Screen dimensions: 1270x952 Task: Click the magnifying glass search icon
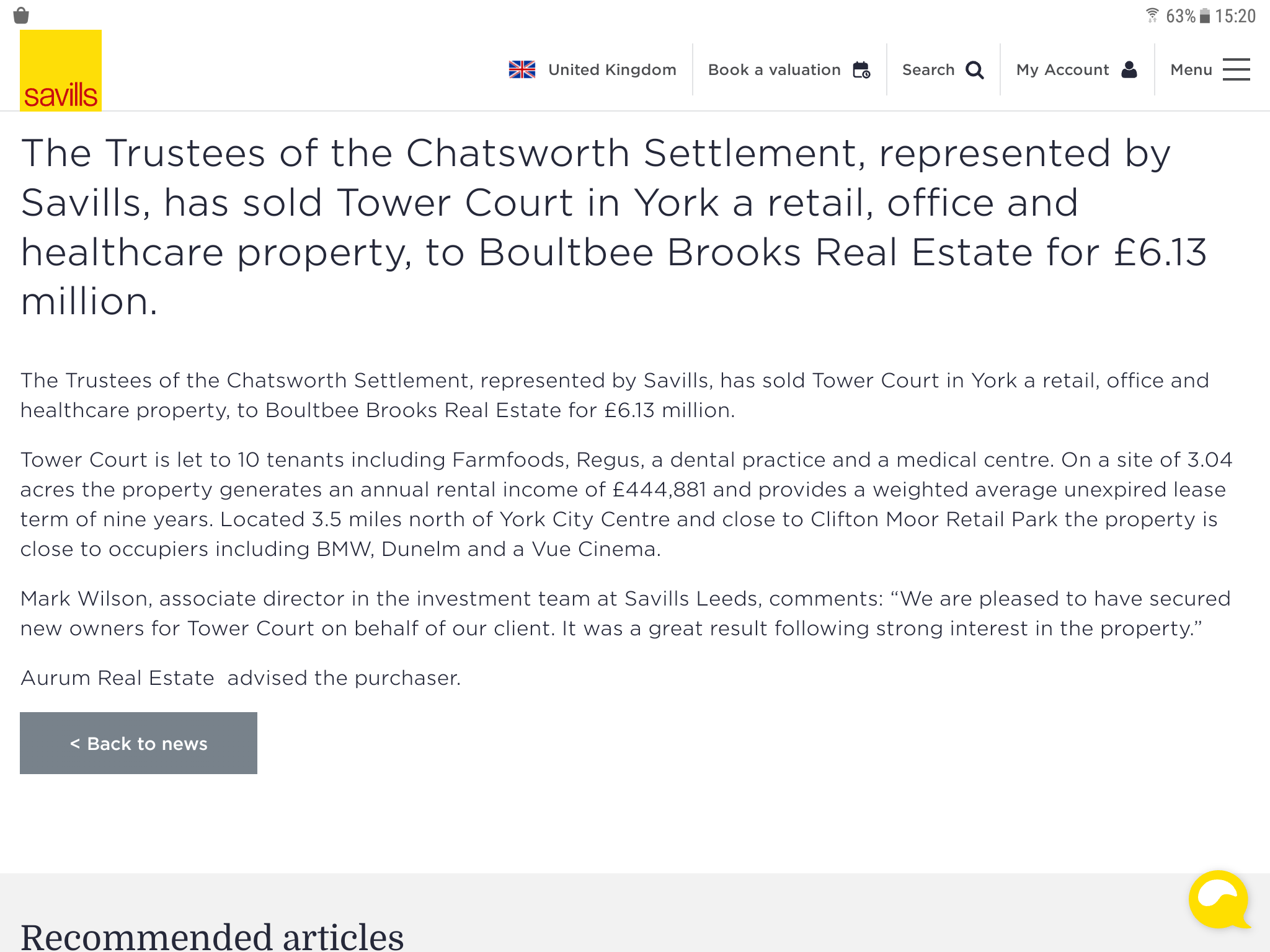coord(975,70)
